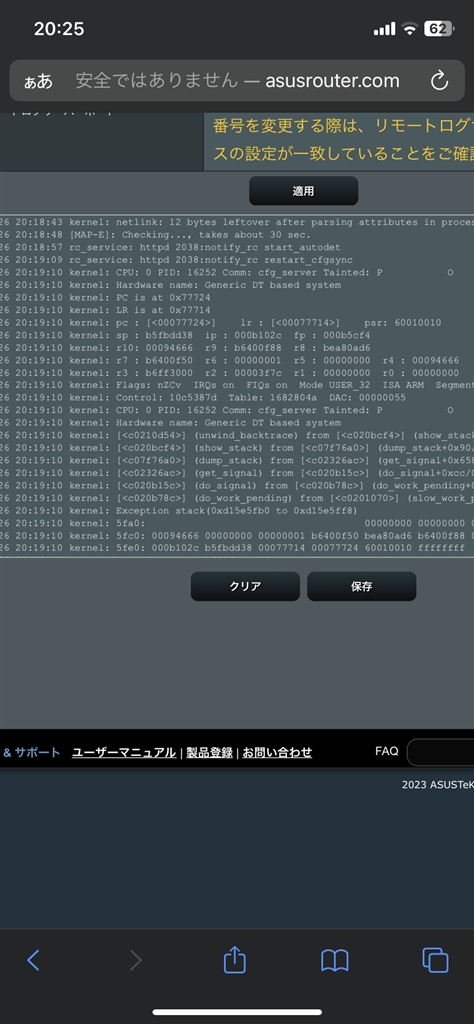This screenshot has height=1024, width=474.
Task: Click the 適用 apply button
Action: [x=304, y=191]
